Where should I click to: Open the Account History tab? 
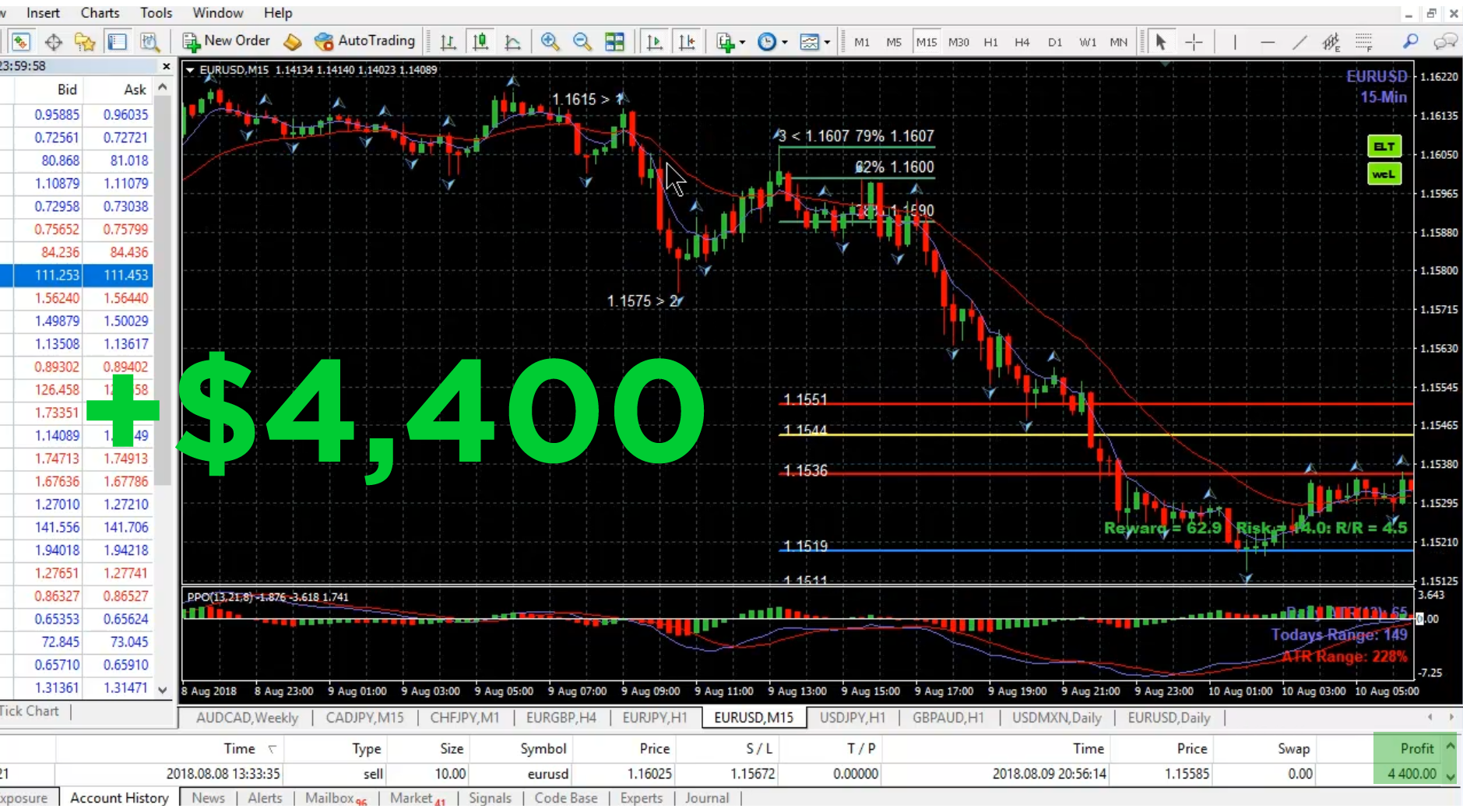[x=119, y=798]
